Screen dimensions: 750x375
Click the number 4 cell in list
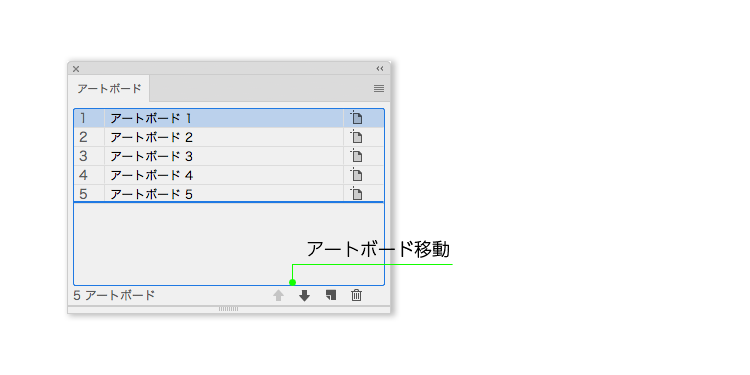(89, 176)
